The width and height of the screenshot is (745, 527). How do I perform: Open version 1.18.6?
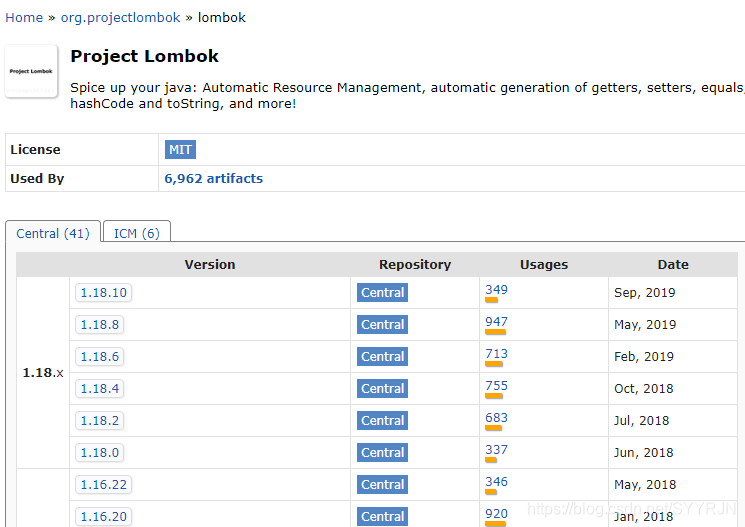pyautogui.click(x=100, y=356)
